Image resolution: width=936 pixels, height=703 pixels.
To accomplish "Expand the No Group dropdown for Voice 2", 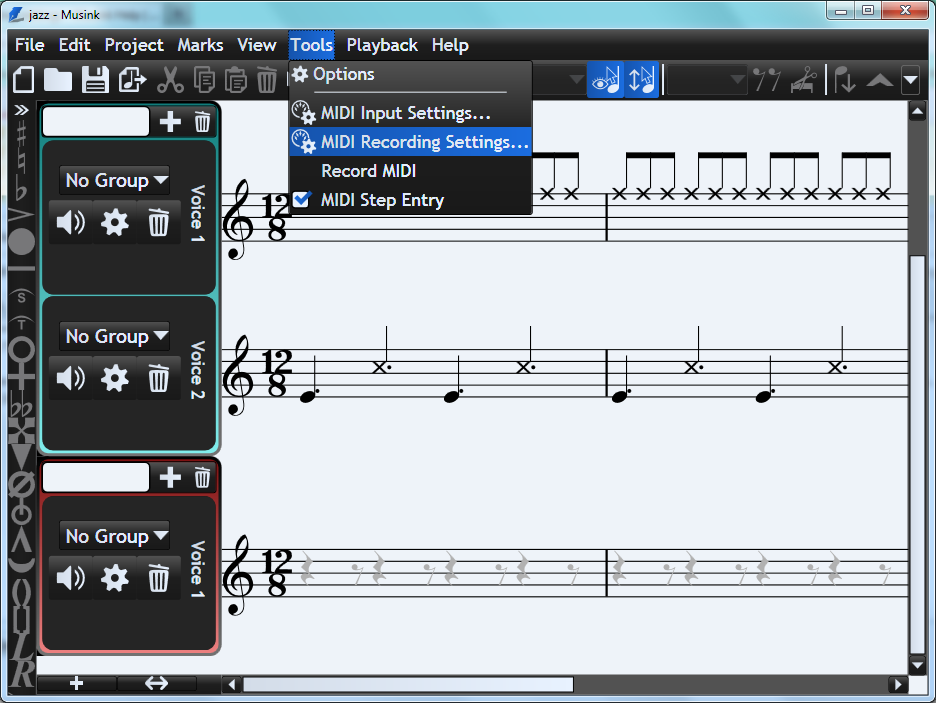I will click(114, 337).
